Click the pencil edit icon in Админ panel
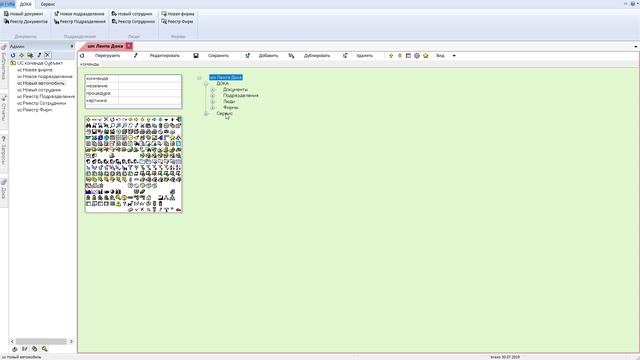This screenshot has width=640, height=360. point(39,55)
